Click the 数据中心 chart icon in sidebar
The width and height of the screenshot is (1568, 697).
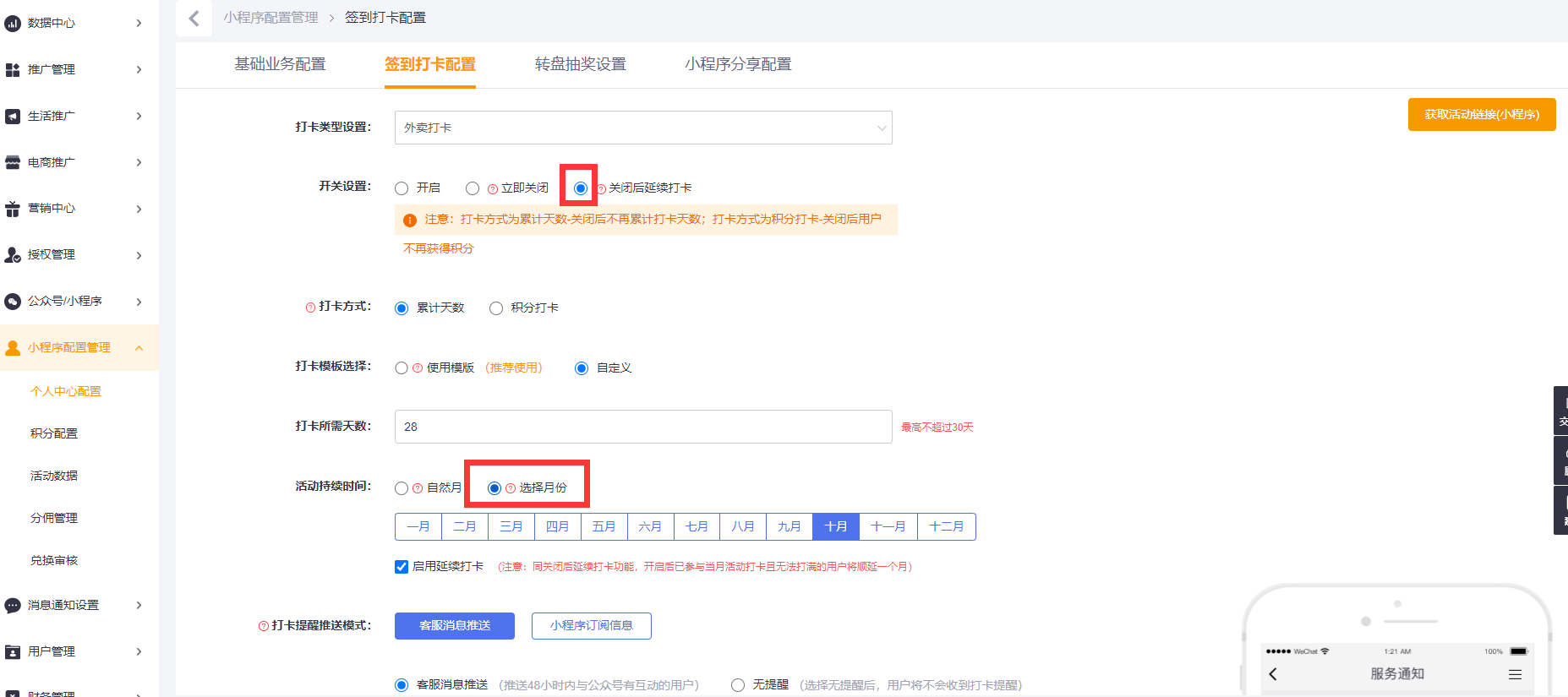[x=13, y=24]
